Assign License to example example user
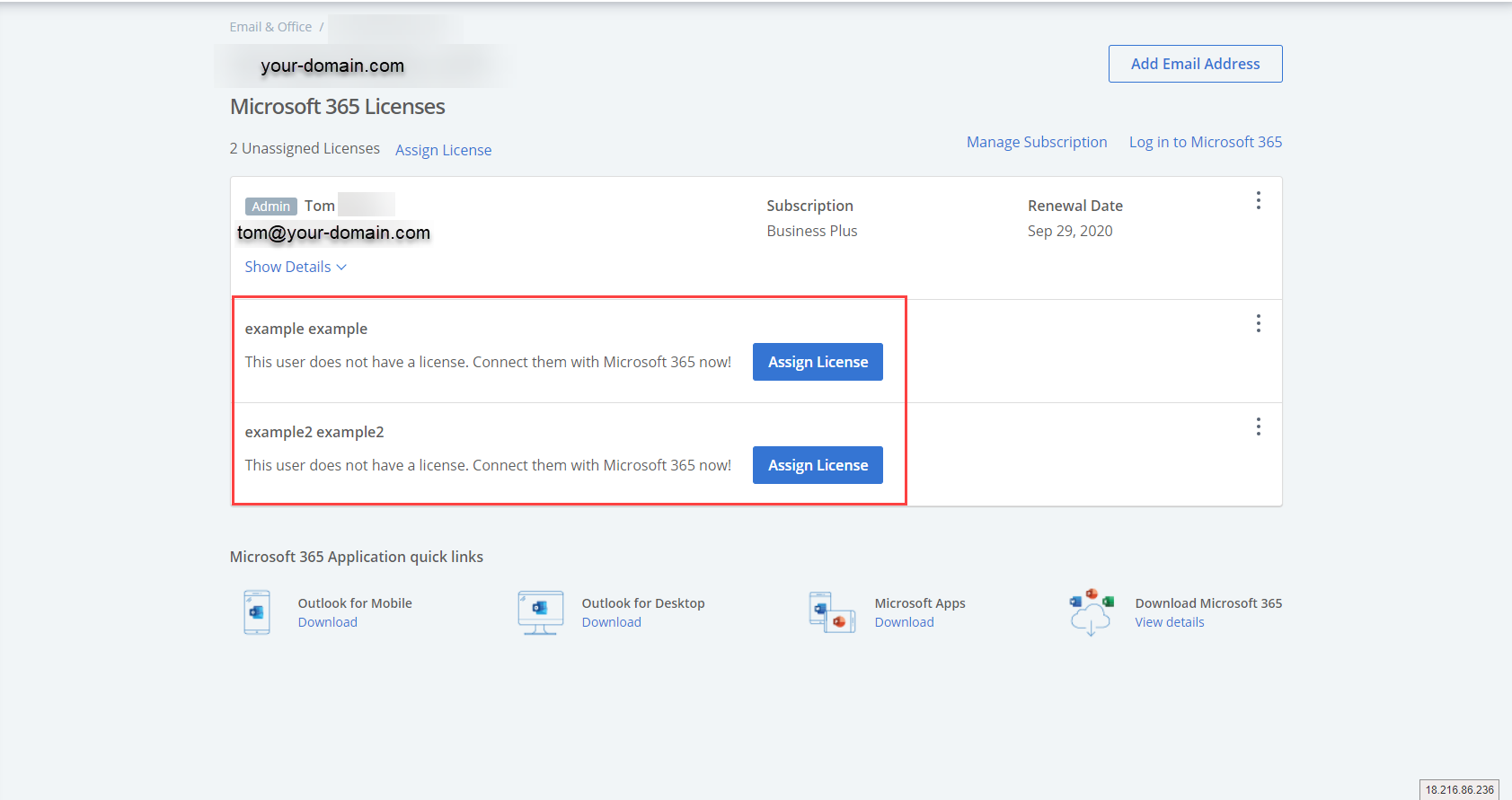The width and height of the screenshot is (1512, 800). tap(818, 362)
